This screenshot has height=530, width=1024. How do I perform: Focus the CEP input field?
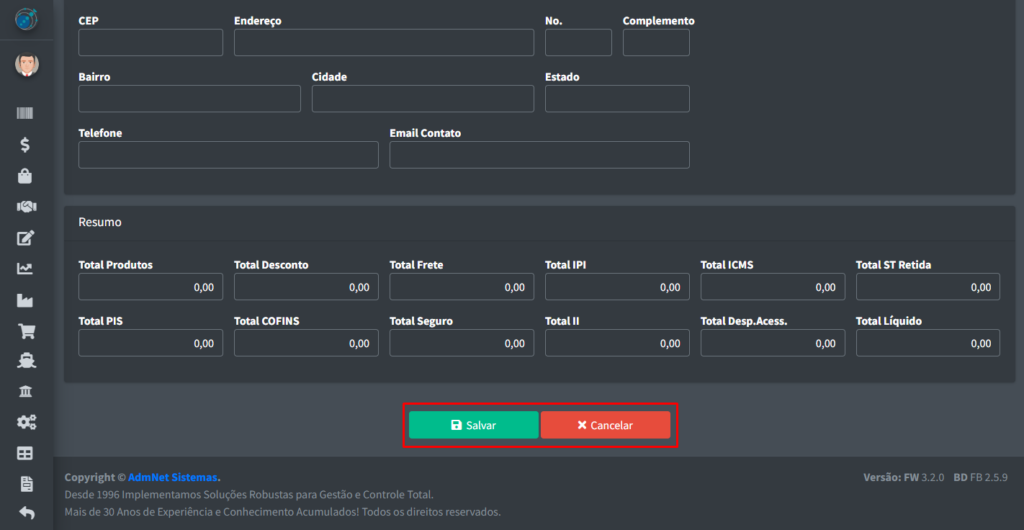150,42
